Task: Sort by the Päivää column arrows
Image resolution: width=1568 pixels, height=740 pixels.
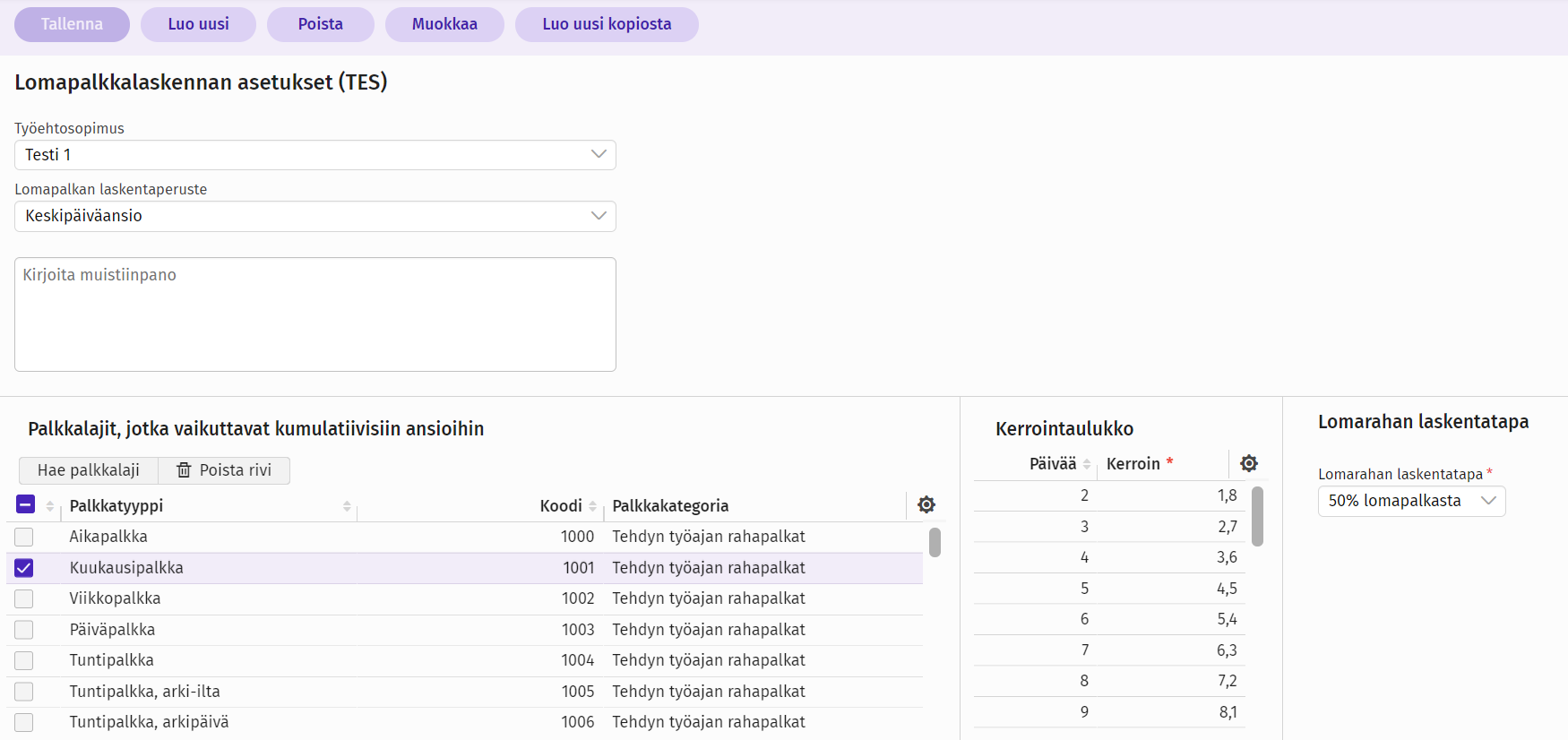Action: click(x=1087, y=464)
